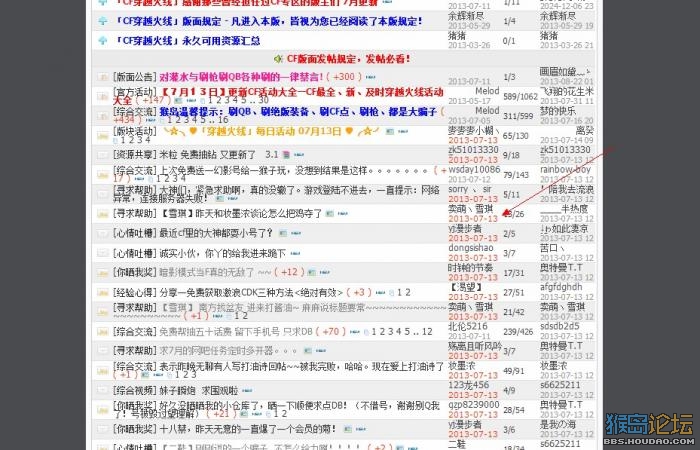Select the [经验心得] category tag
This screenshot has width=700, height=450.
pos(135,292)
